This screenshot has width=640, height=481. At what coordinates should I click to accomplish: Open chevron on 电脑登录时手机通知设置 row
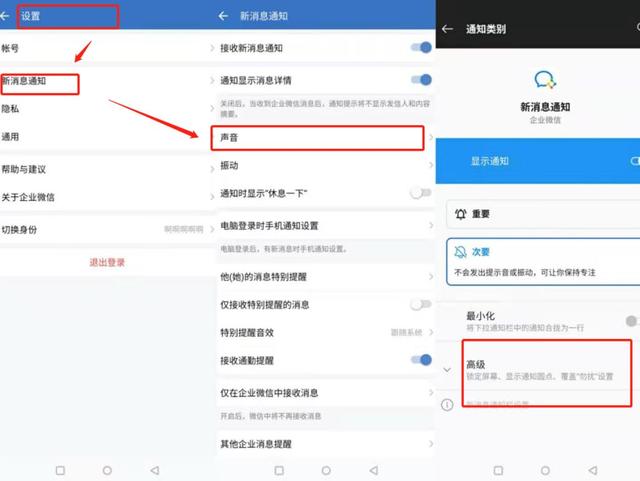click(431, 225)
